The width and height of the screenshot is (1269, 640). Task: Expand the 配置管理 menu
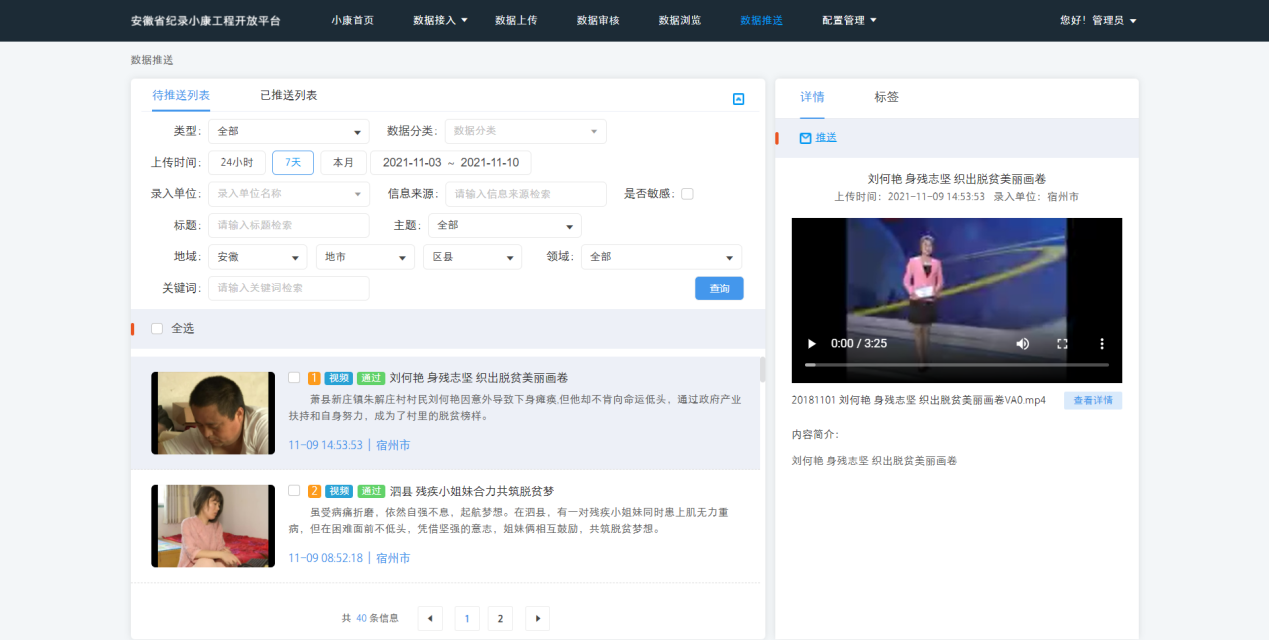coord(849,20)
